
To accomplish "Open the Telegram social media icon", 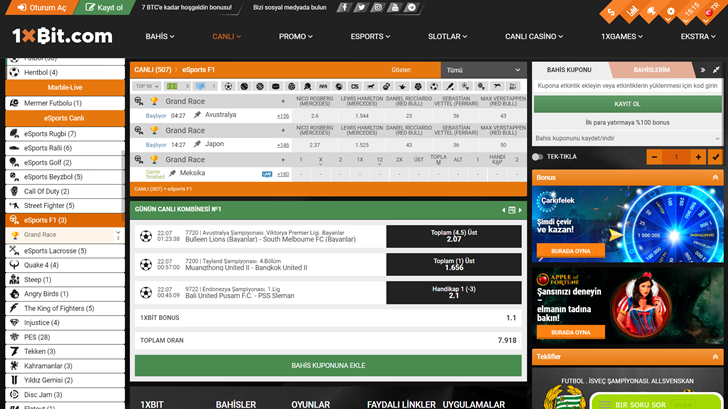I will click(x=412, y=7).
